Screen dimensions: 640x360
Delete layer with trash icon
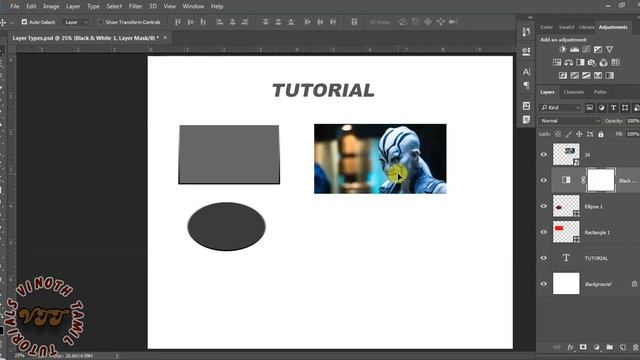tap(635, 347)
